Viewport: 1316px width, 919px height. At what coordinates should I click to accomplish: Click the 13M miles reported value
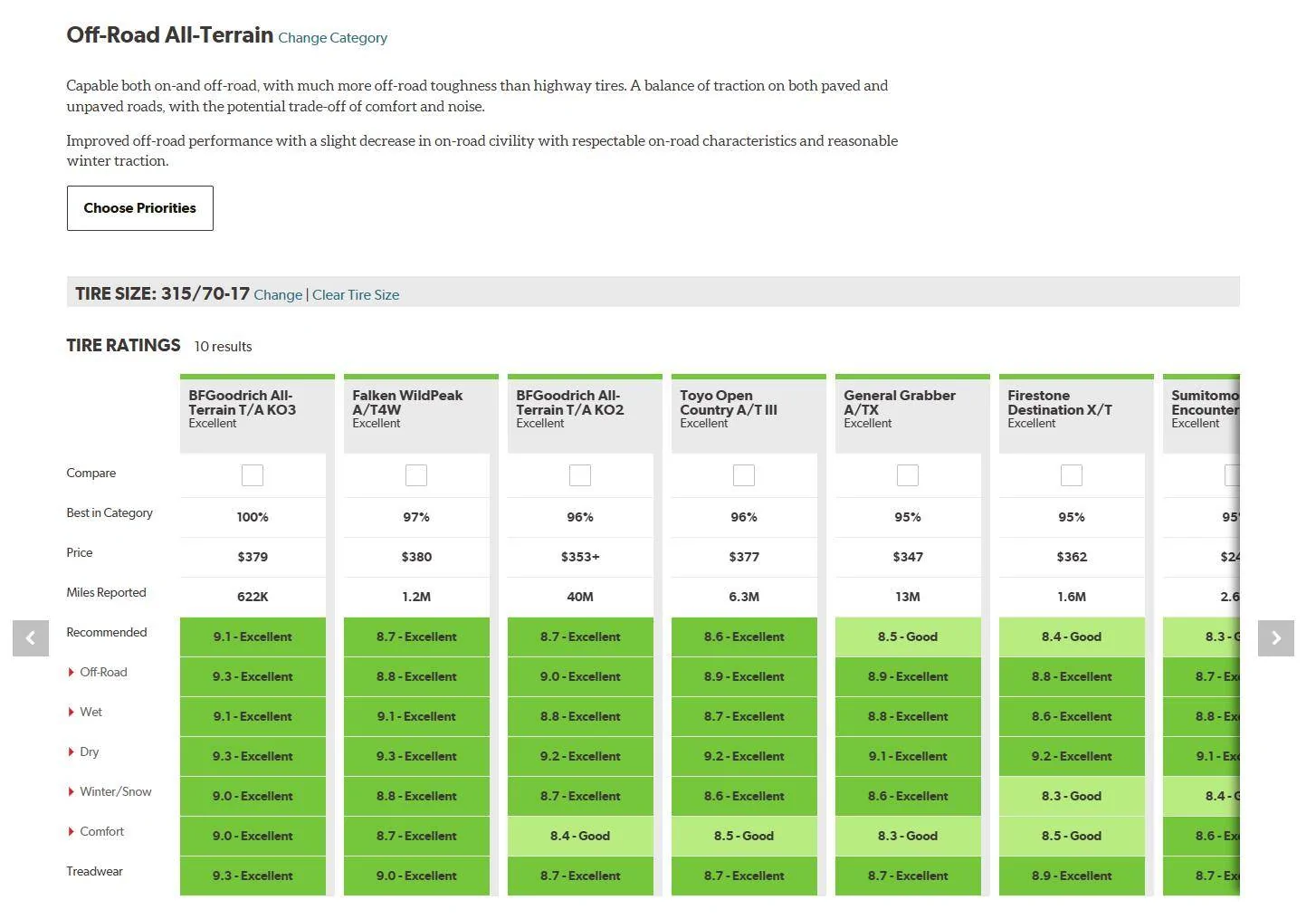coord(908,597)
